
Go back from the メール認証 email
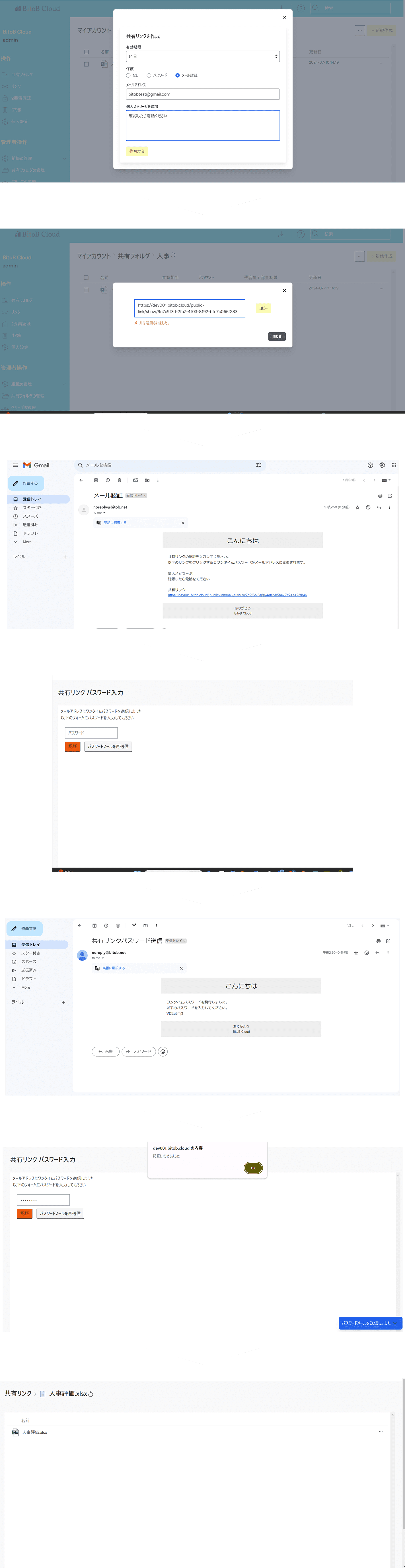pyautogui.click(x=81, y=480)
